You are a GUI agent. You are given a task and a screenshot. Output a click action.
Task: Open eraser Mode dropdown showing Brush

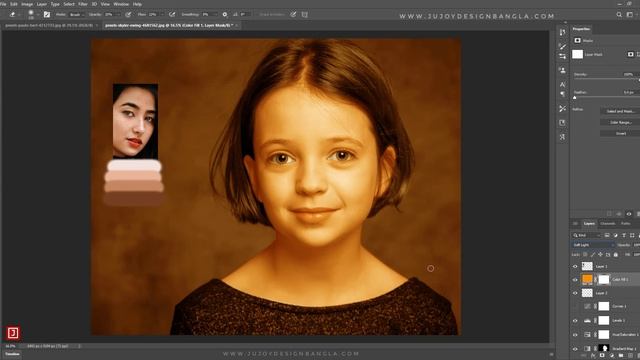(76, 14)
